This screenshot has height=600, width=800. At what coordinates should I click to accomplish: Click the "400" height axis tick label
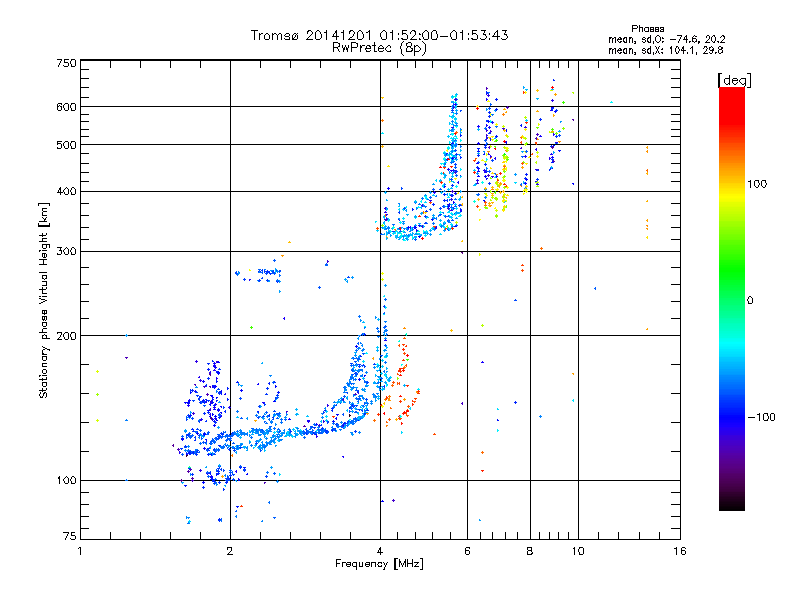pyautogui.click(x=66, y=191)
